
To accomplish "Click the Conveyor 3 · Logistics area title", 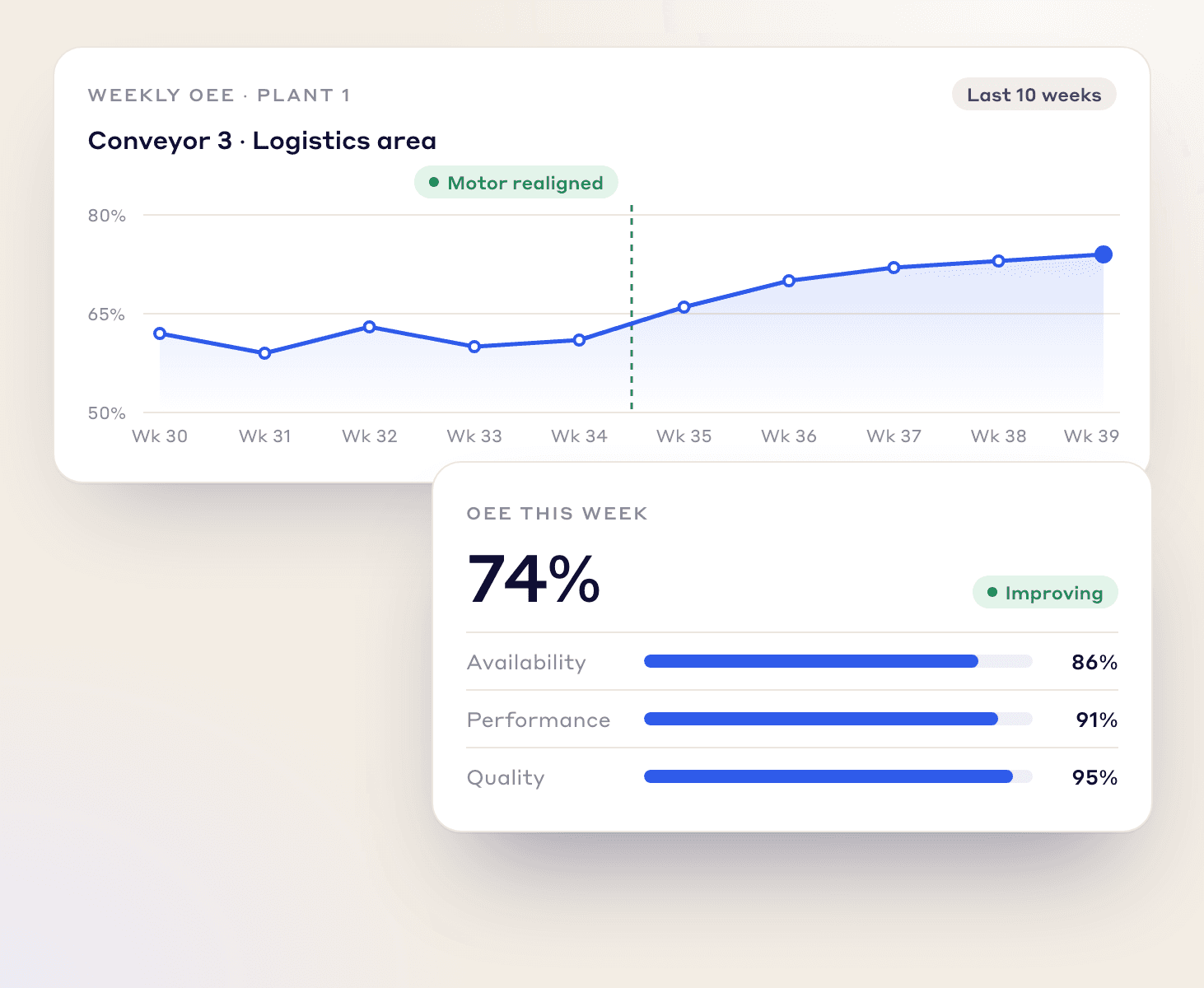I will [262, 141].
